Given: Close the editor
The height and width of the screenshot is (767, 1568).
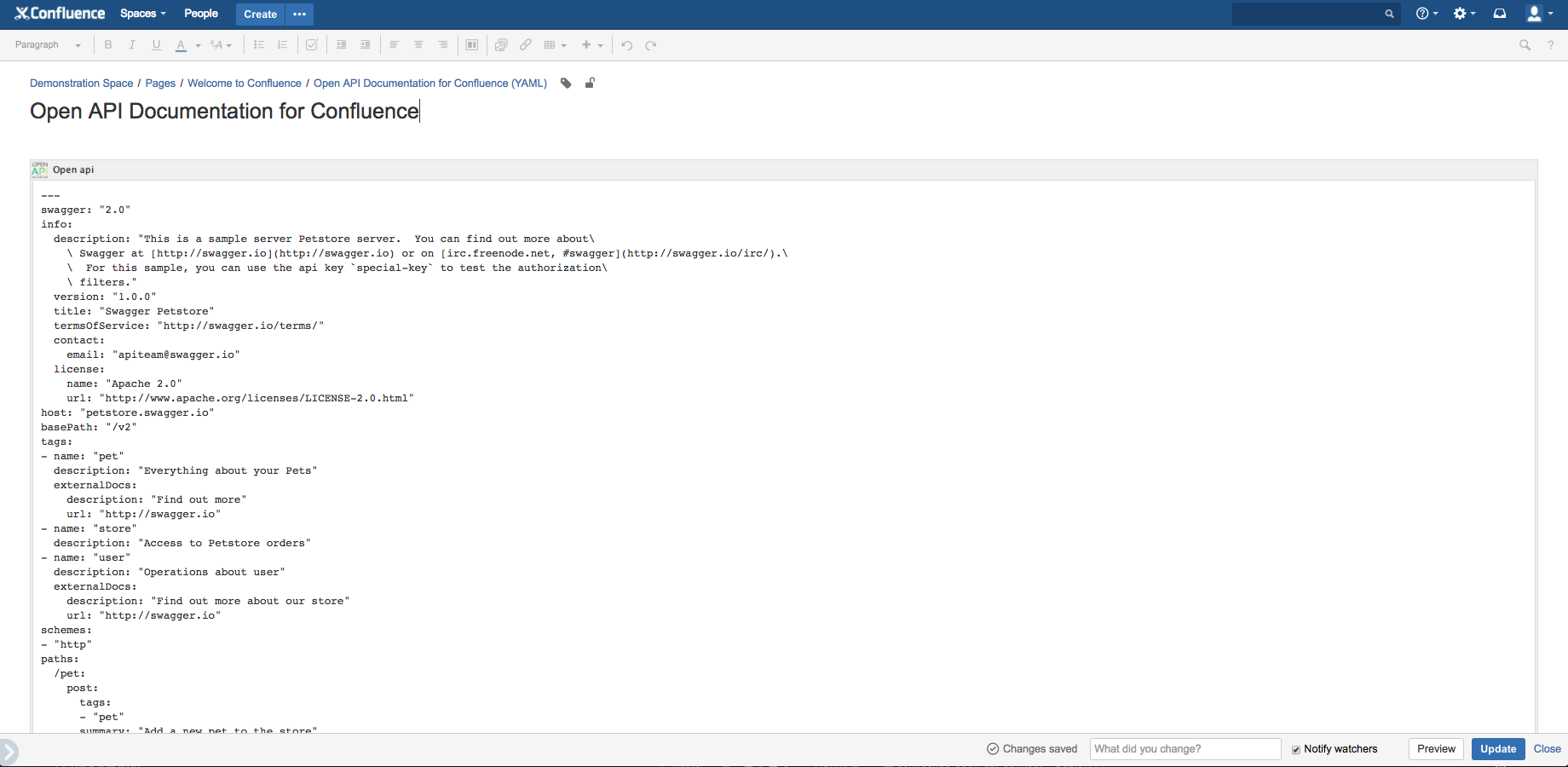Looking at the screenshot, I should (1548, 749).
